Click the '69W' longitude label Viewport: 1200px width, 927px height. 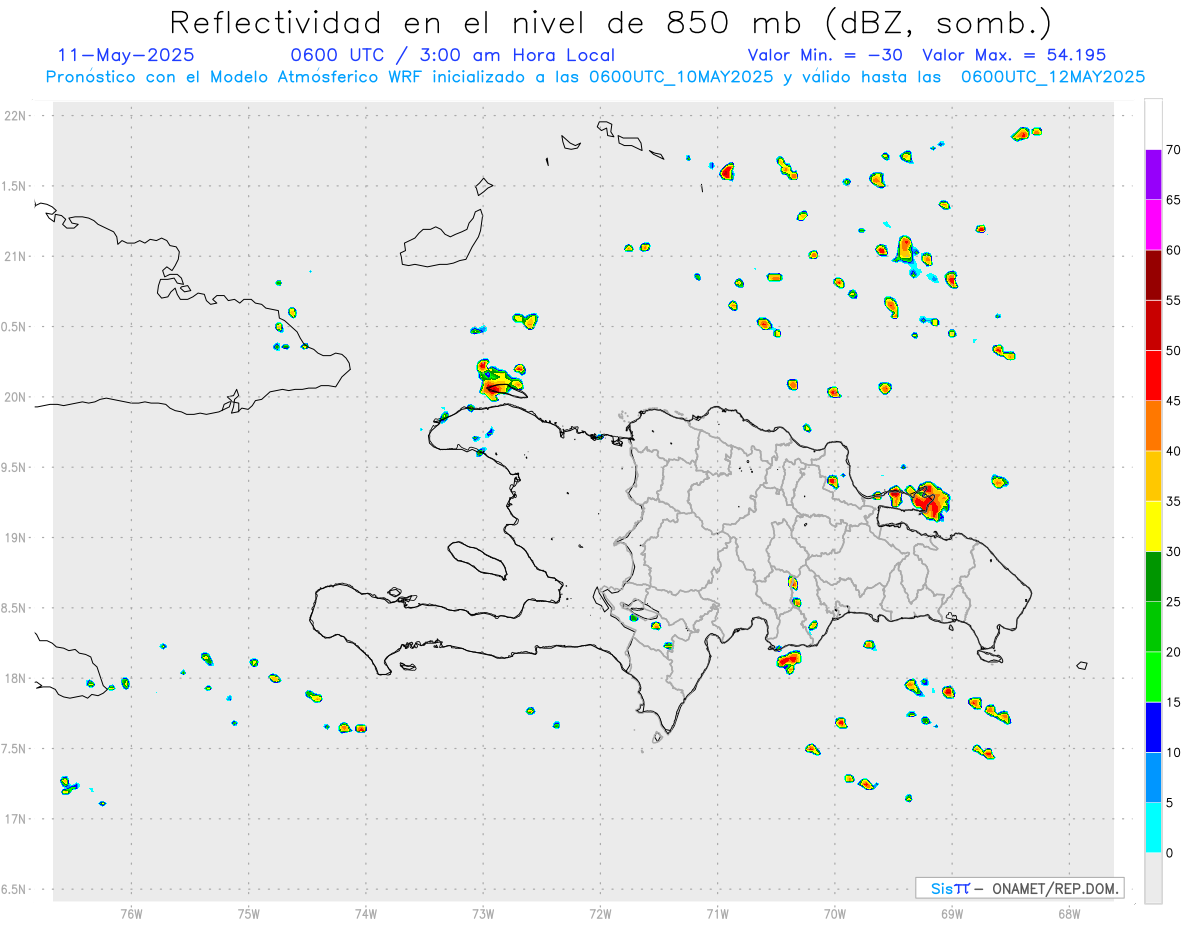[x=952, y=912]
